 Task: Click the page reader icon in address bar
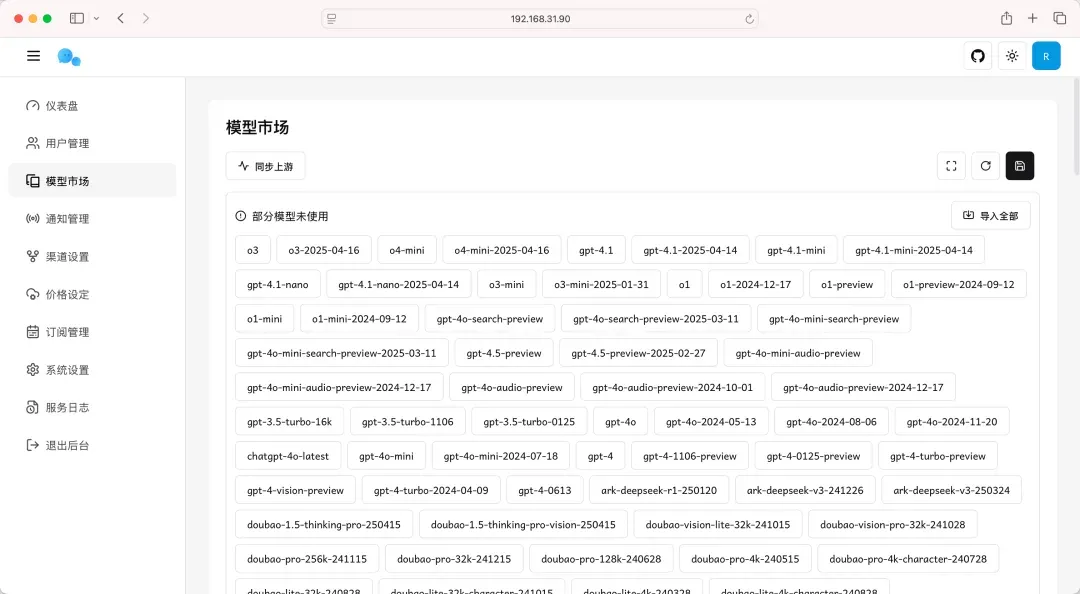tap(331, 19)
